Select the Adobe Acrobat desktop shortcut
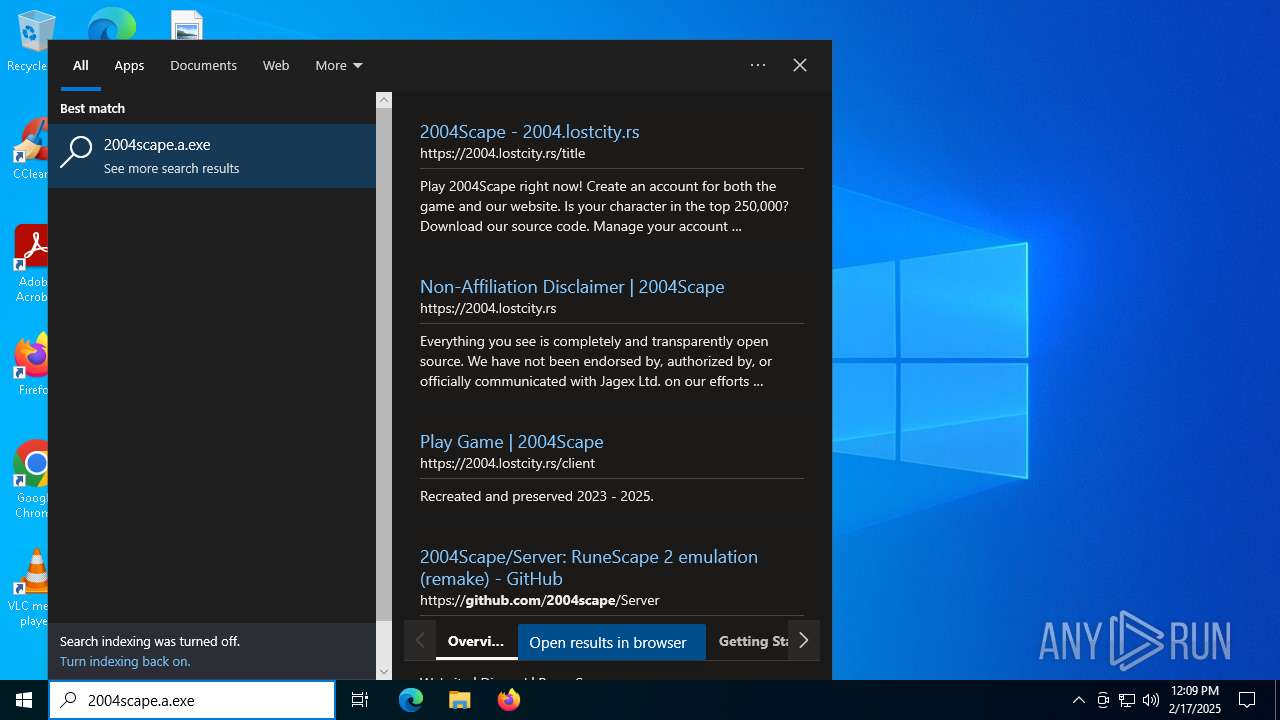 [x=30, y=263]
